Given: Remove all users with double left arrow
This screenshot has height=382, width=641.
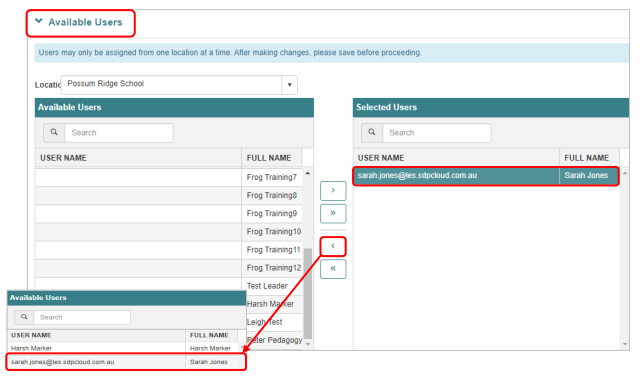Looking at the screenshot, I should point(333,269).
